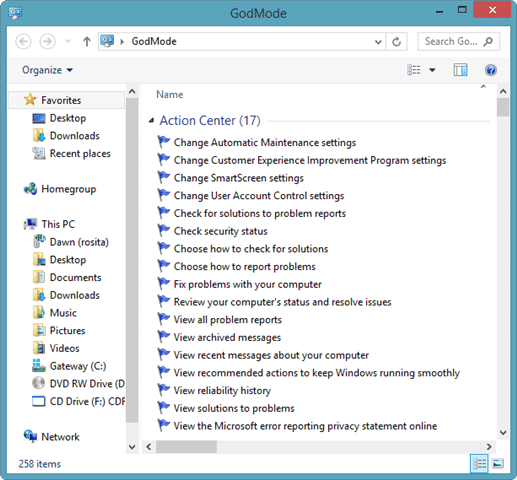Open Review your computer's status and resolve issues
517x480 pixels.
tap(283, 302)
